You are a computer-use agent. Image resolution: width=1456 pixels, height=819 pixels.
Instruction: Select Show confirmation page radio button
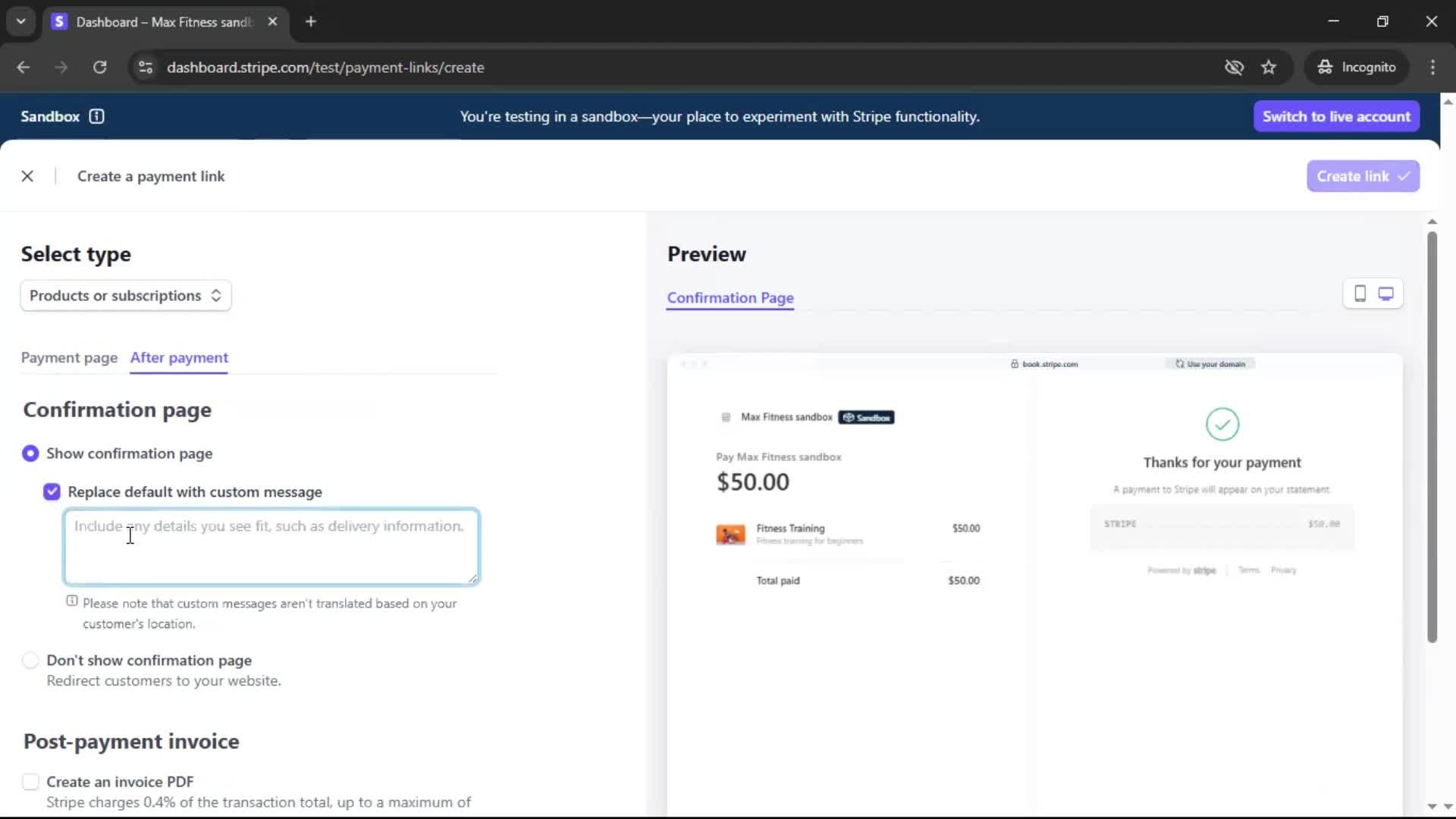pyautogui.click(x=30, y=453)
